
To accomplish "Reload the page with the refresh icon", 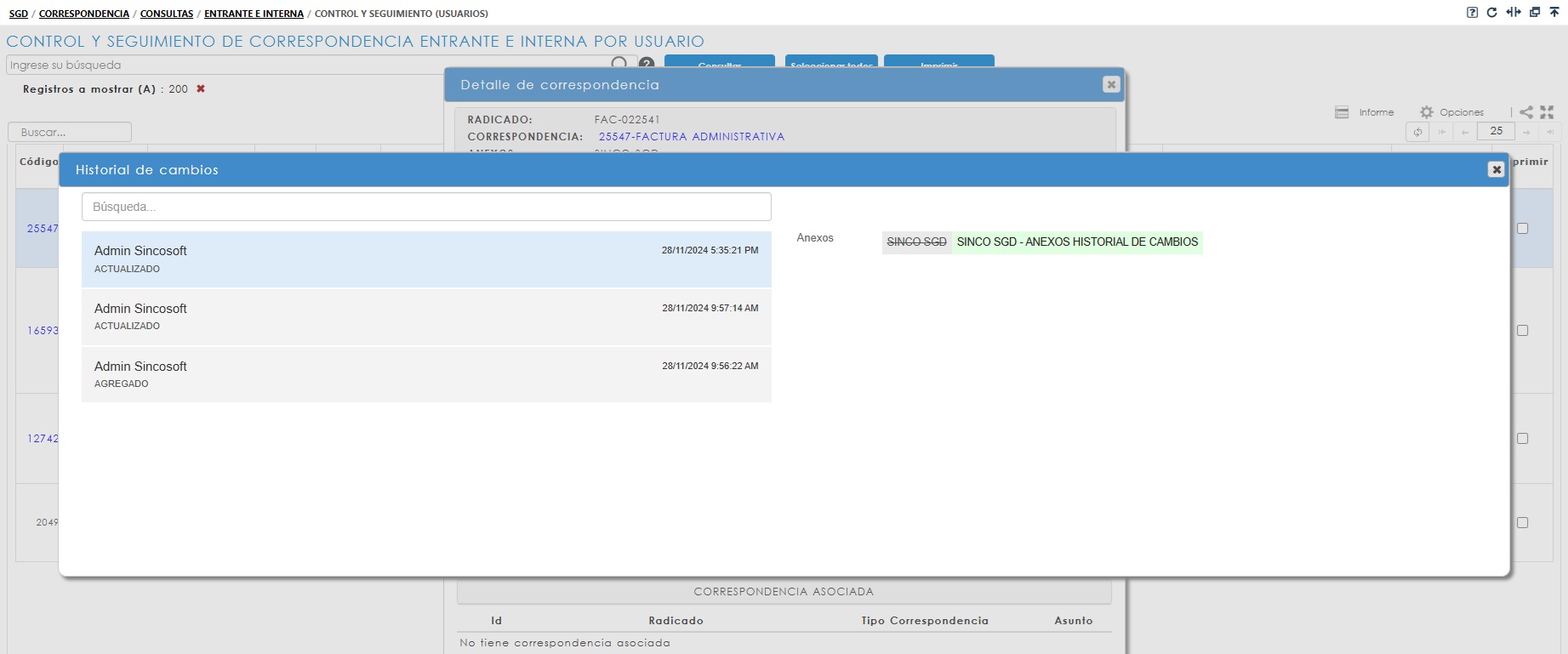I will click(1491, 13).
